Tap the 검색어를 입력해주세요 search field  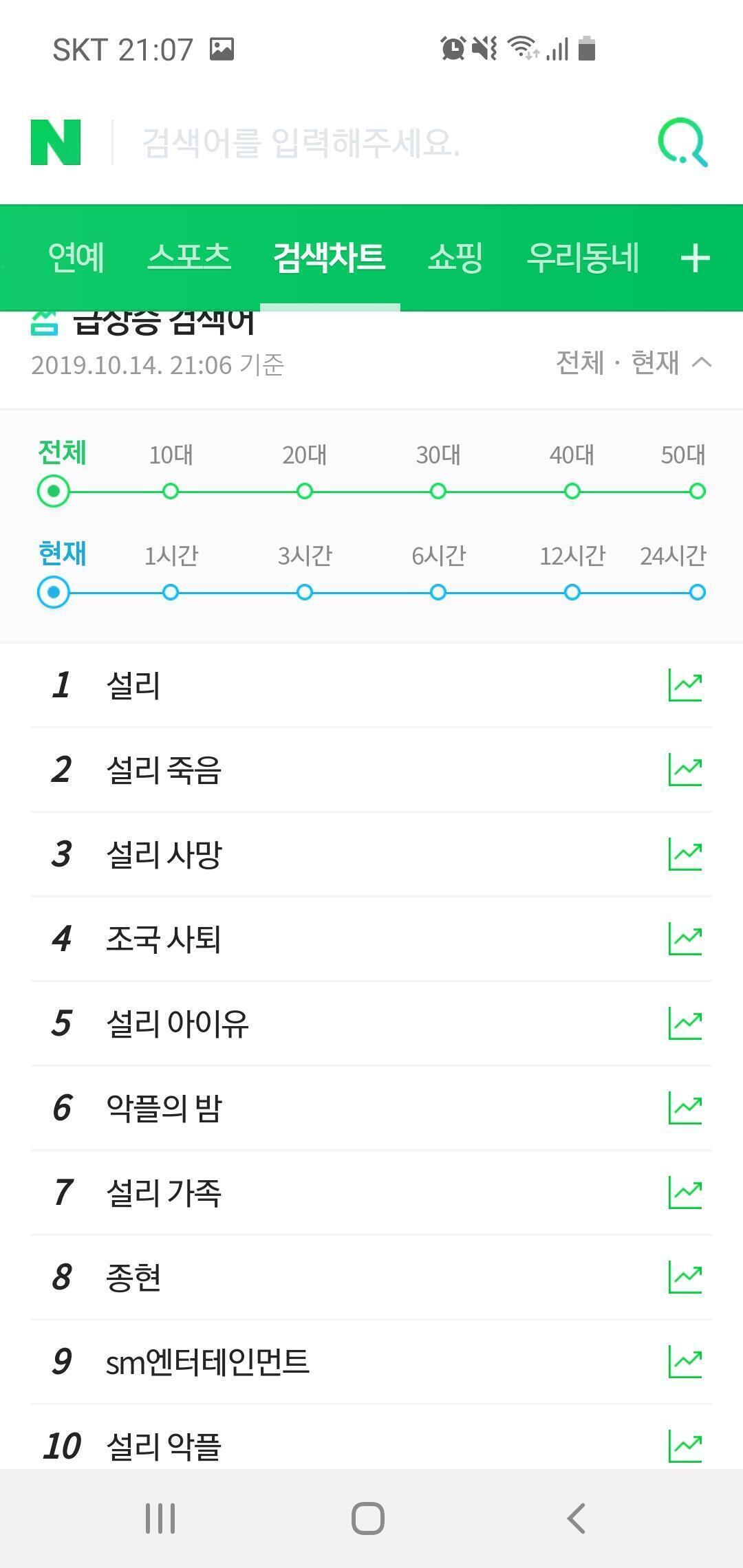click(x=371, y=143)
